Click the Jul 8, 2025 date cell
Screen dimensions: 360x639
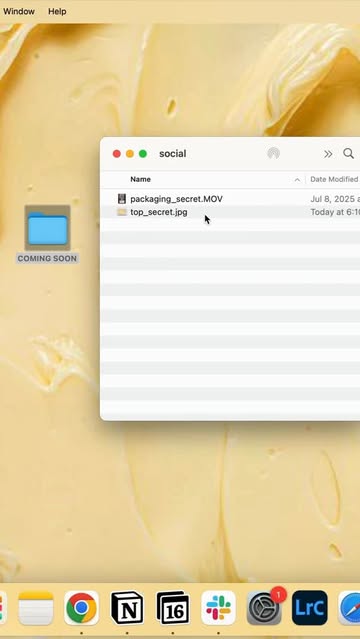pyautogui.click(x=335, y=199)
